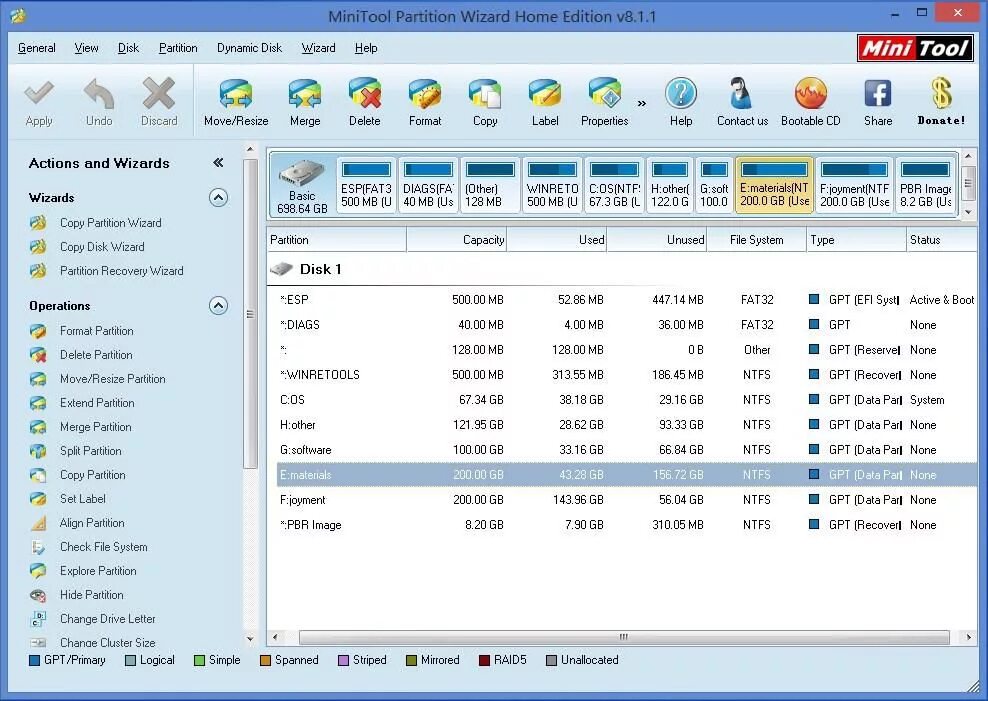Collapse the Operations section
This screenshot has height=701, width=988.
tap(218, 306)
